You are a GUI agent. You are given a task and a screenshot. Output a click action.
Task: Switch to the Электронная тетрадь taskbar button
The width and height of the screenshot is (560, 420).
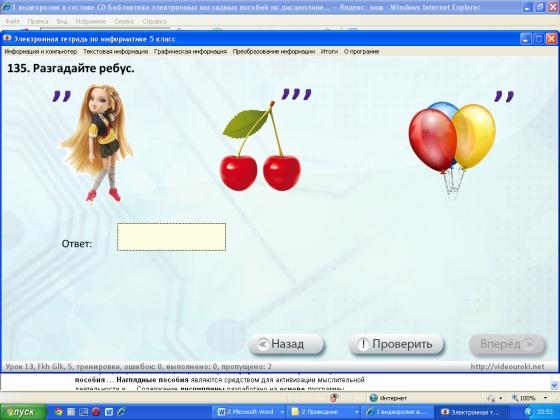pos(472,412)
